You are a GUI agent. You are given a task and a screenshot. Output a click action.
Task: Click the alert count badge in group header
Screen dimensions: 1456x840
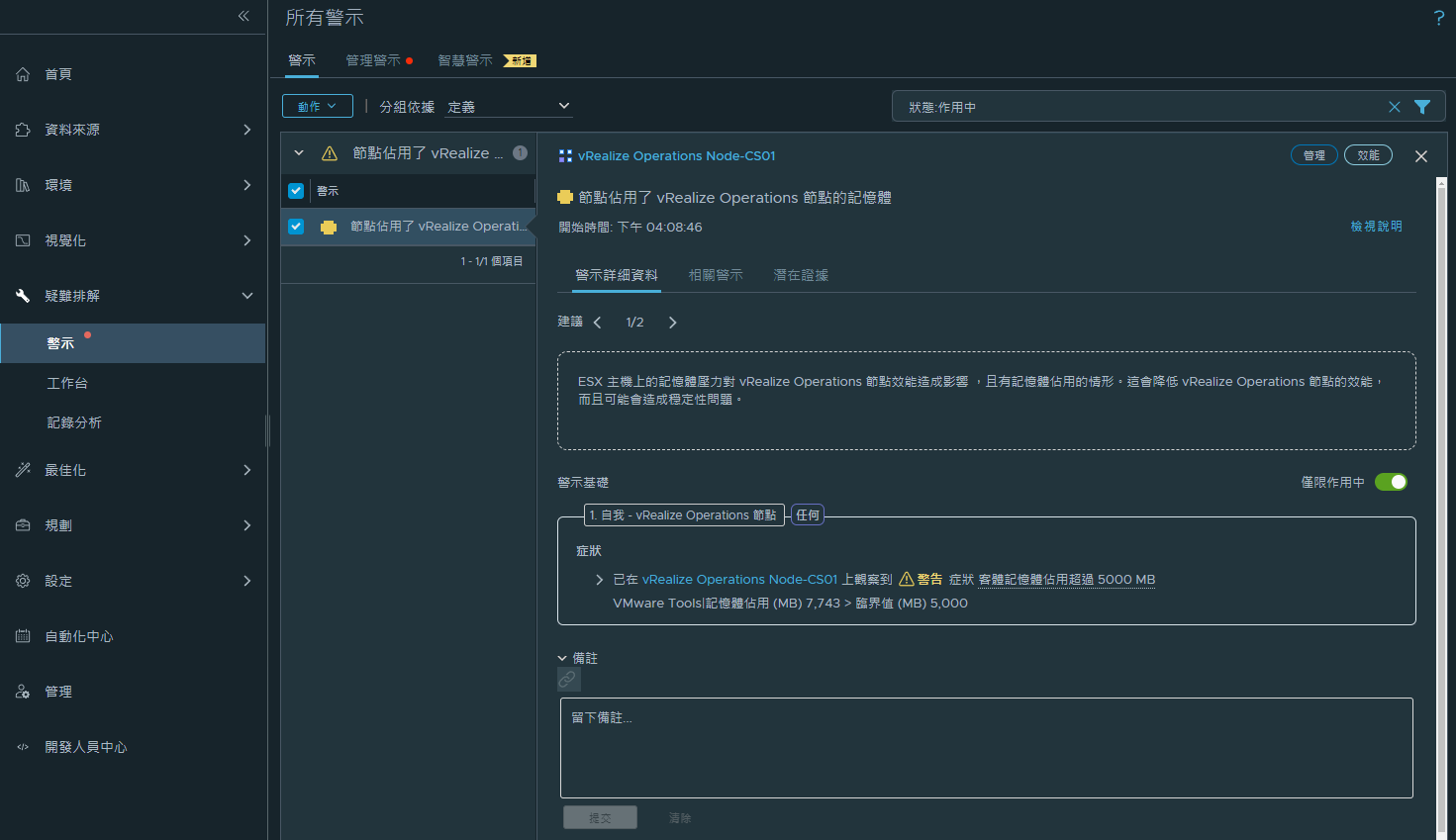click(x=520, y=152)
